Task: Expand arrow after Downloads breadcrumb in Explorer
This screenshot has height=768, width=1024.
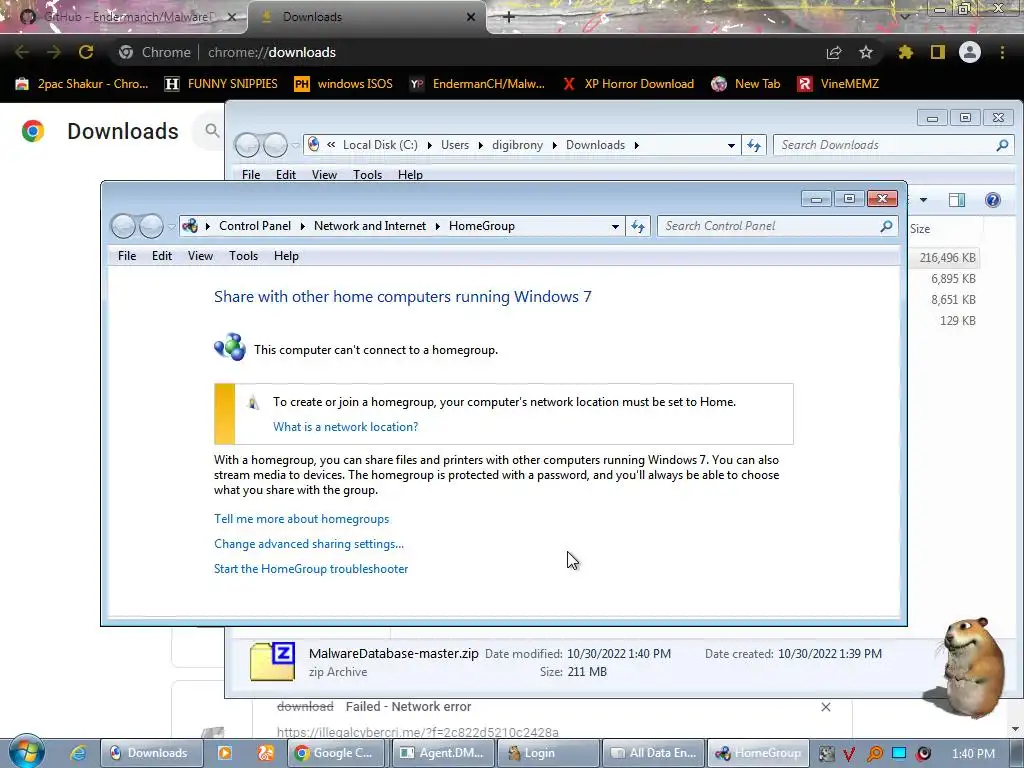Action: point(636,145)
